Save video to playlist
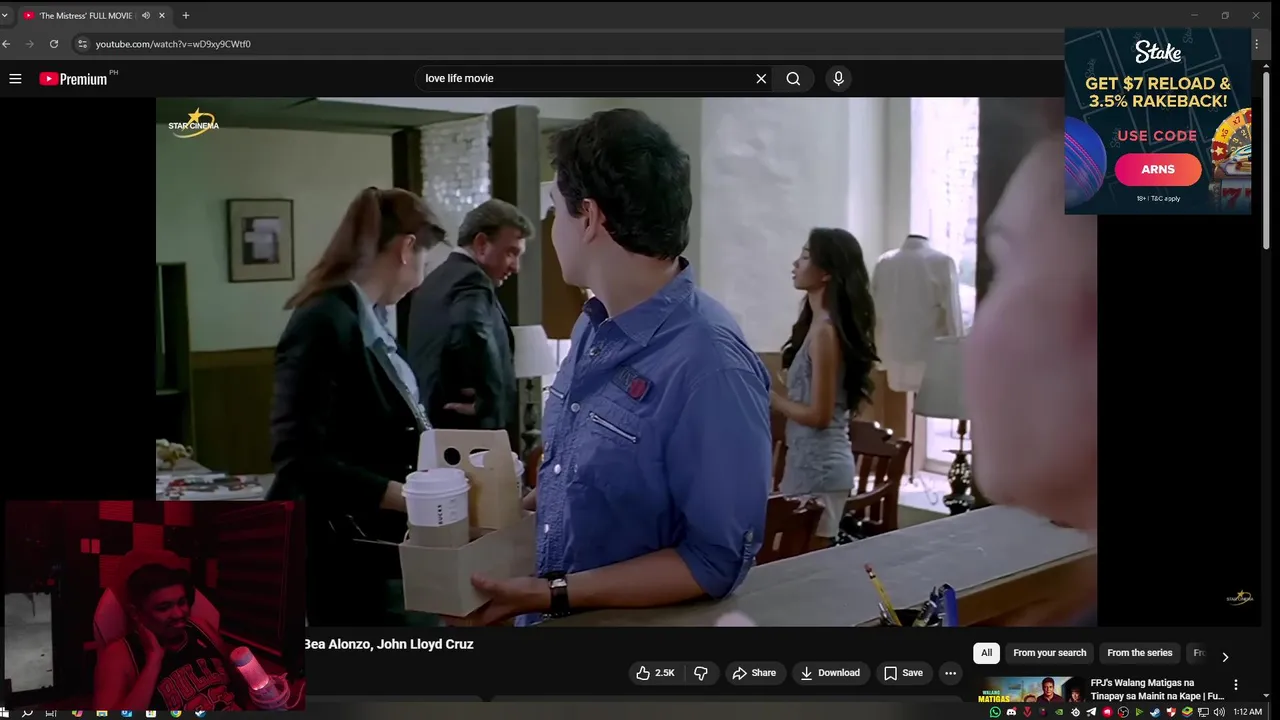The image size is (1280, 720). [903, 673]
